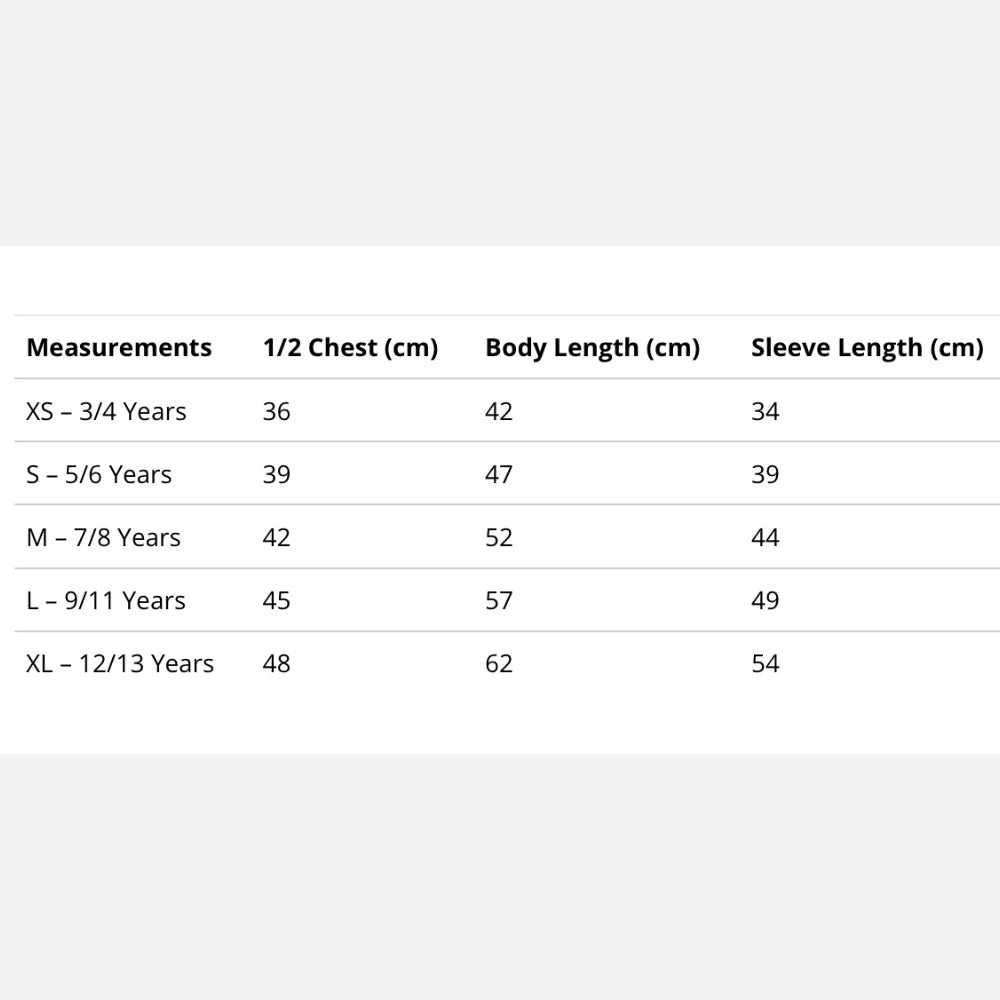Click the Measurements column header
The width and height of the screenshot is (1000, 1000).
click(x=119, y=348)
